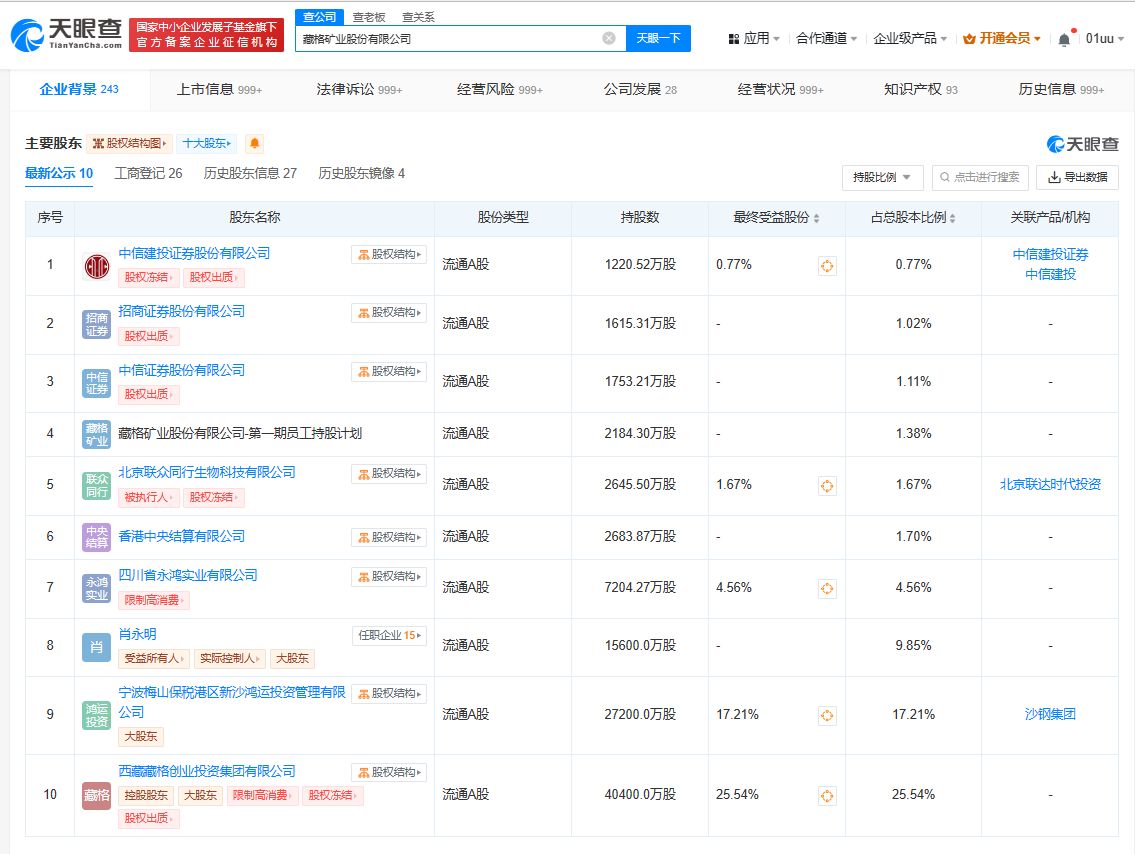Click 股权结构 icon for 中信建投证券
Image resolution: width=1135 pixels, height=854 pixels.
pyautogui.click(x=389, y=255)
